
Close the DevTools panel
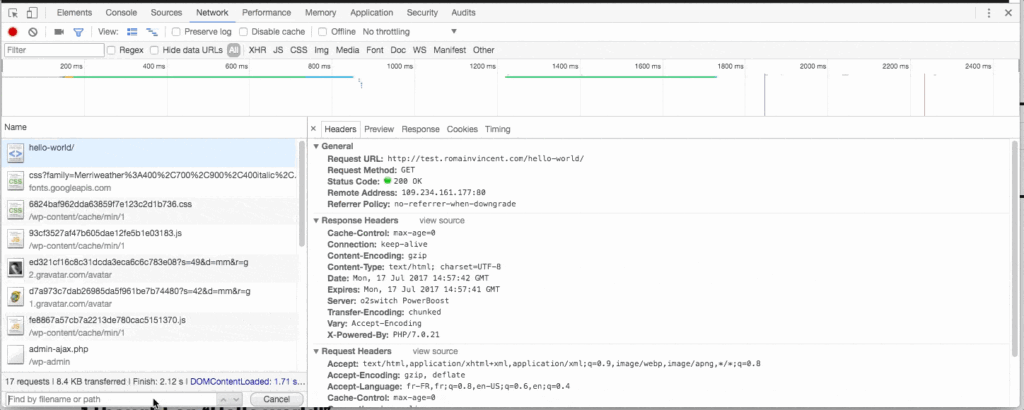click(1008, 12)
